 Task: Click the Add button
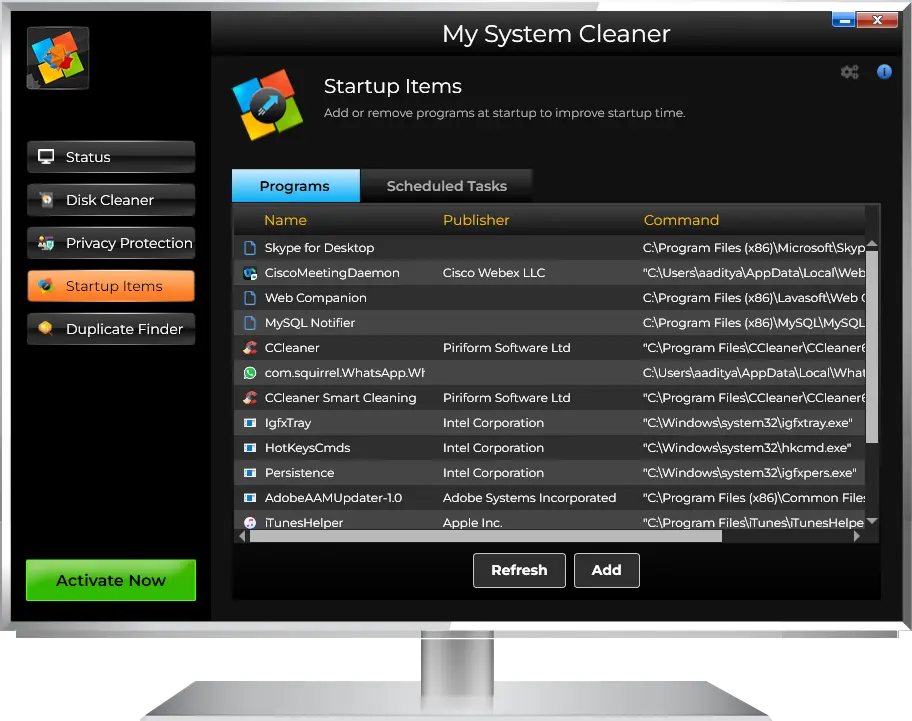click(607, 570)
